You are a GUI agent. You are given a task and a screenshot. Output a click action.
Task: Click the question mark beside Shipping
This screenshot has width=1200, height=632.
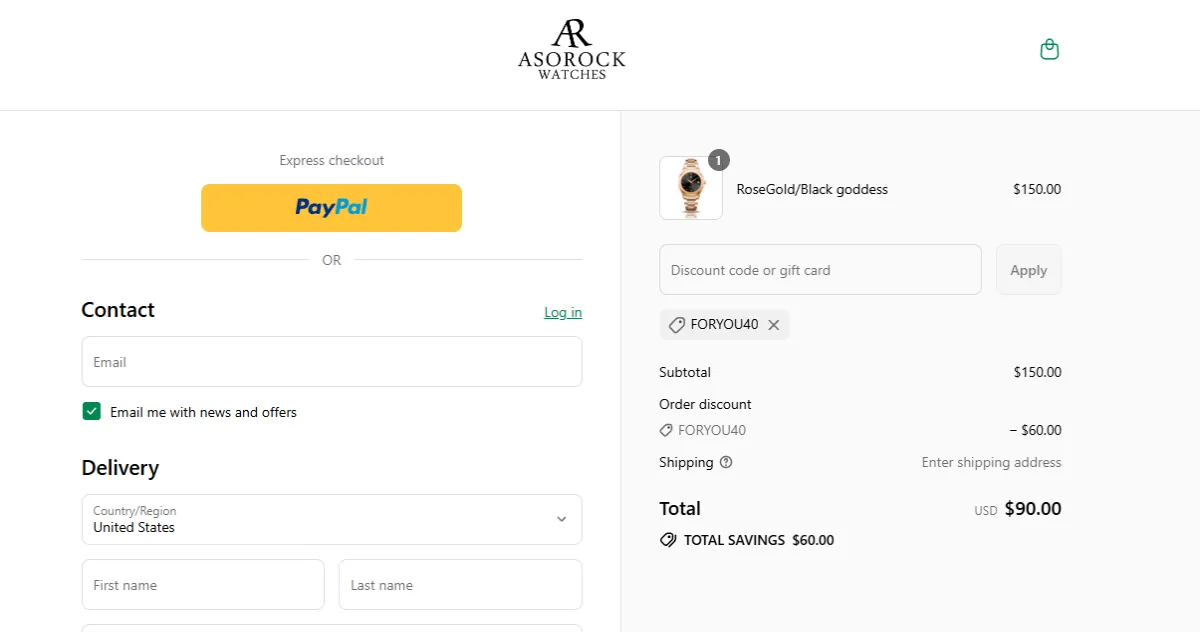coord(725,462)
